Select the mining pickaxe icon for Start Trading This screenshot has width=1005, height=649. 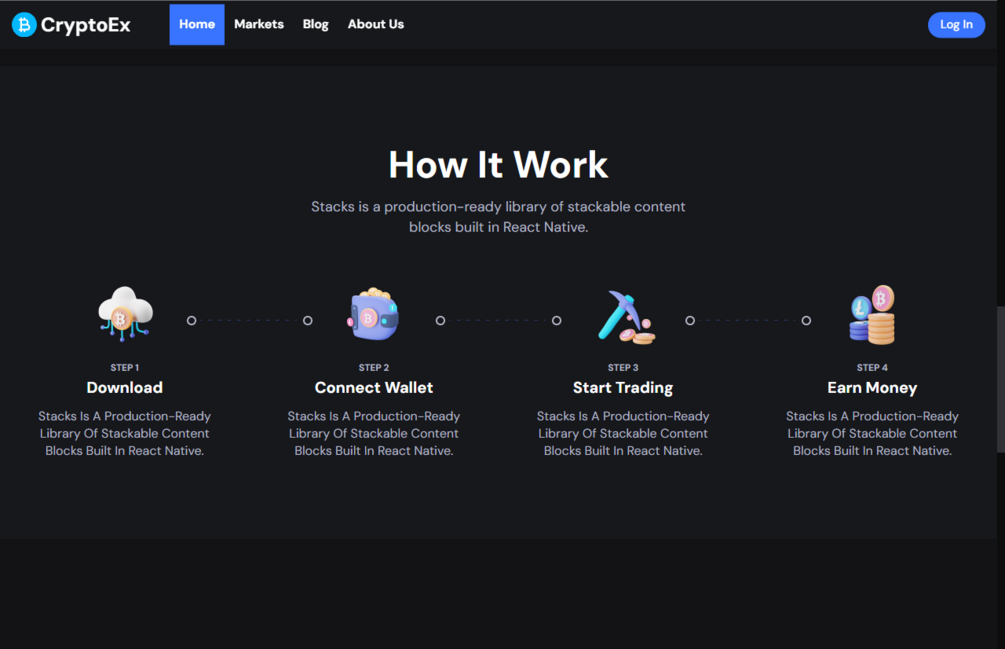623,315
